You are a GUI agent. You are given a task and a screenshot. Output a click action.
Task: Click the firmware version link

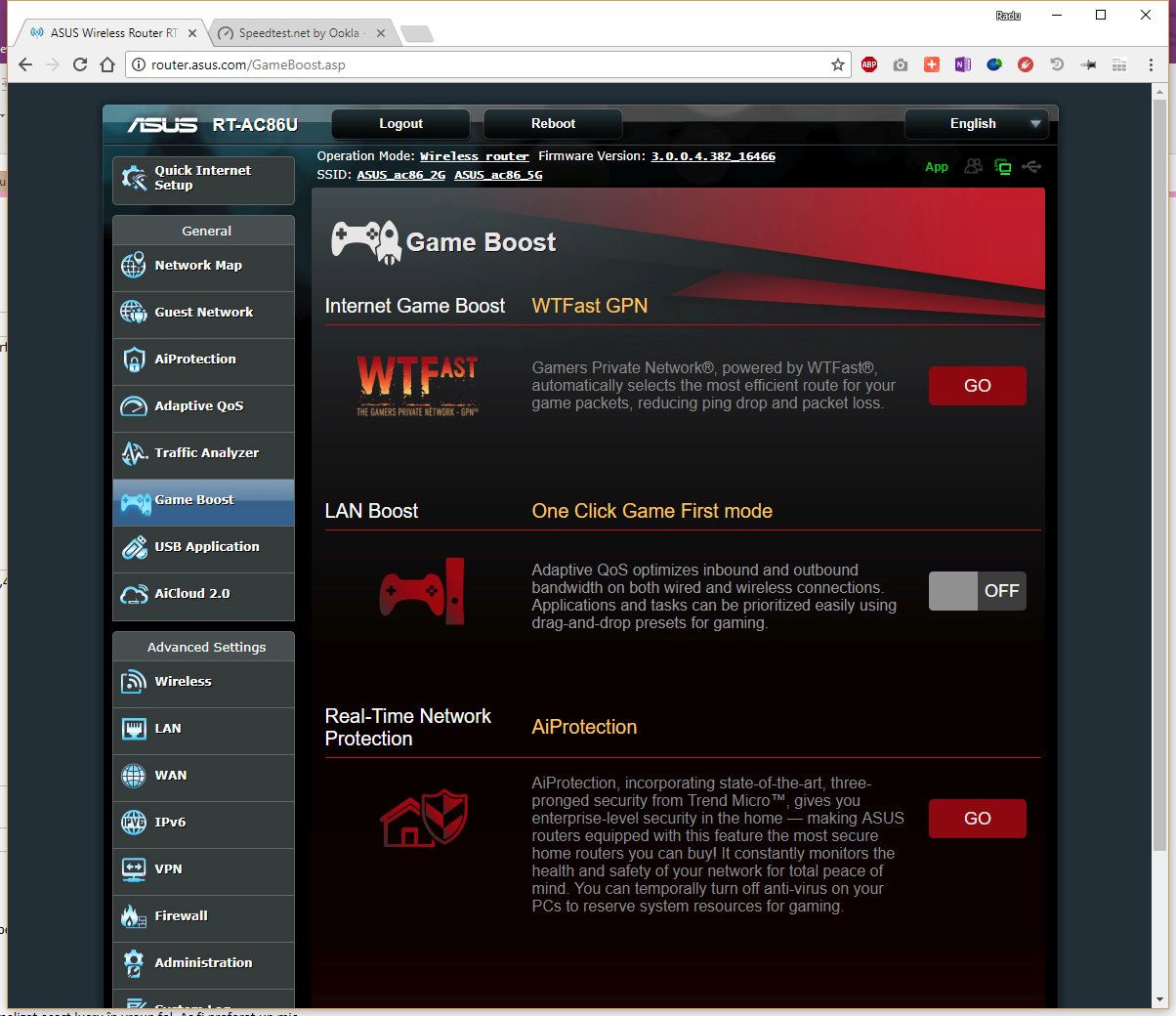713,156
